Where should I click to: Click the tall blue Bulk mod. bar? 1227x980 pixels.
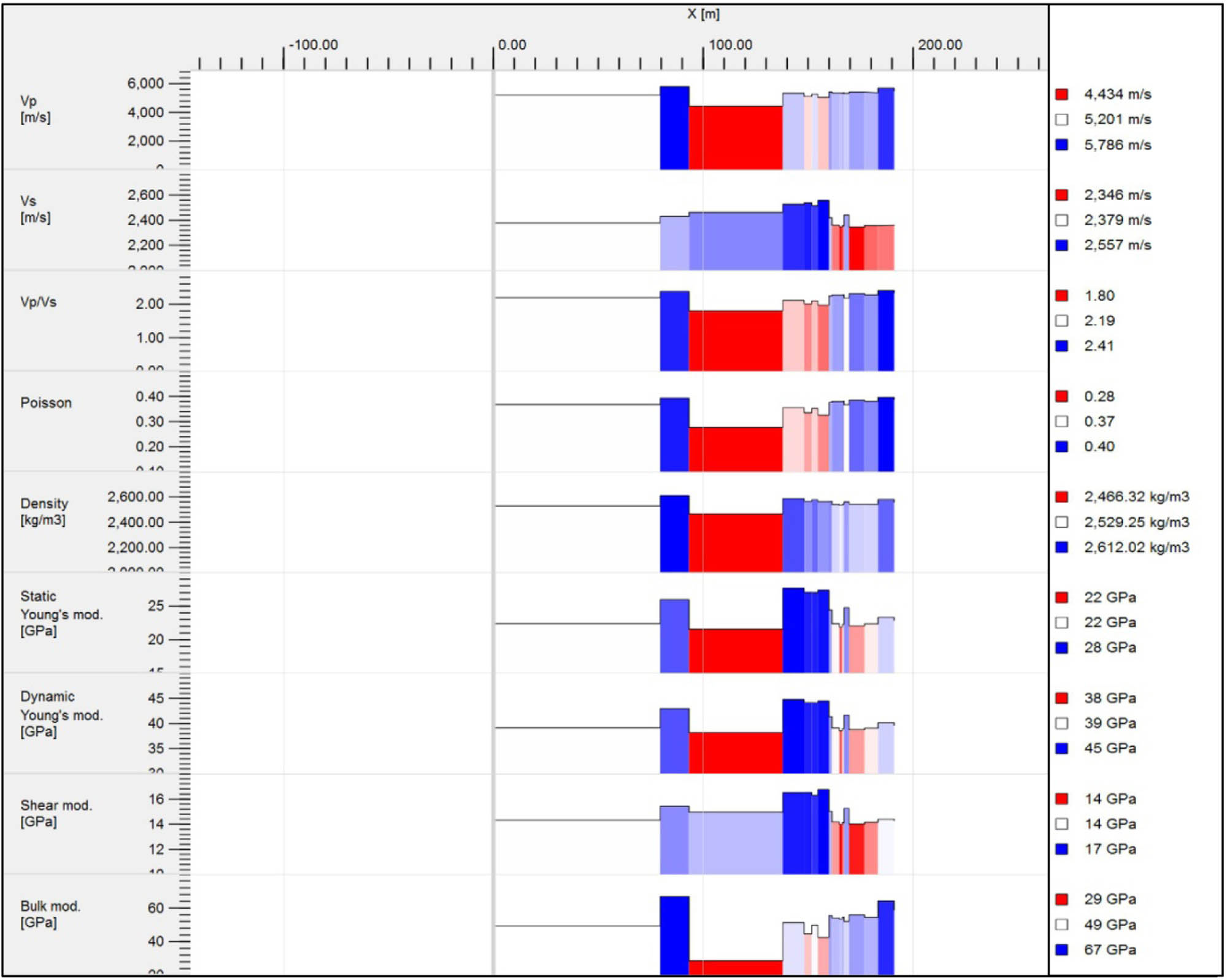click(674, 935)
